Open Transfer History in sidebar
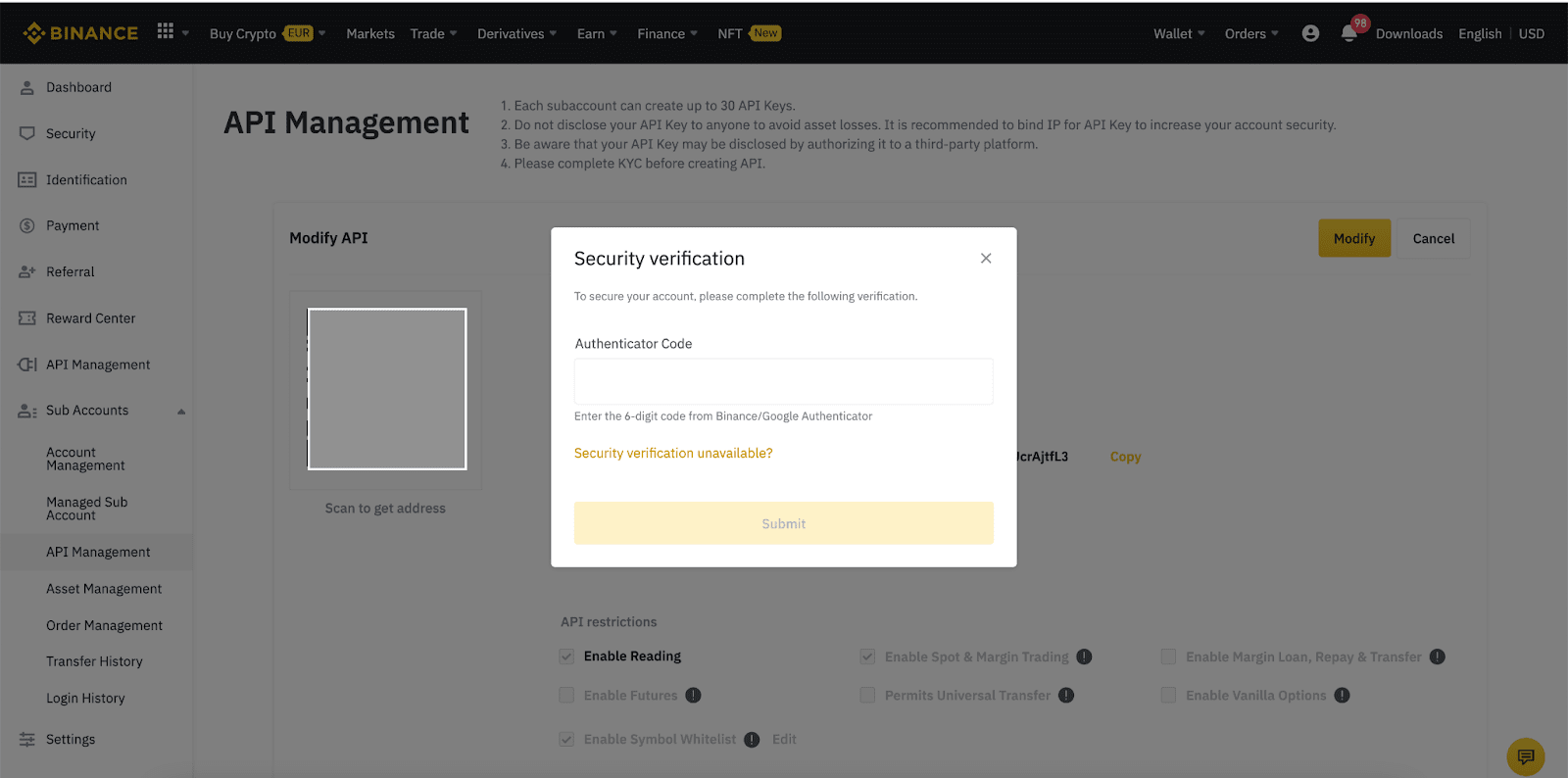 click(94, 661)
